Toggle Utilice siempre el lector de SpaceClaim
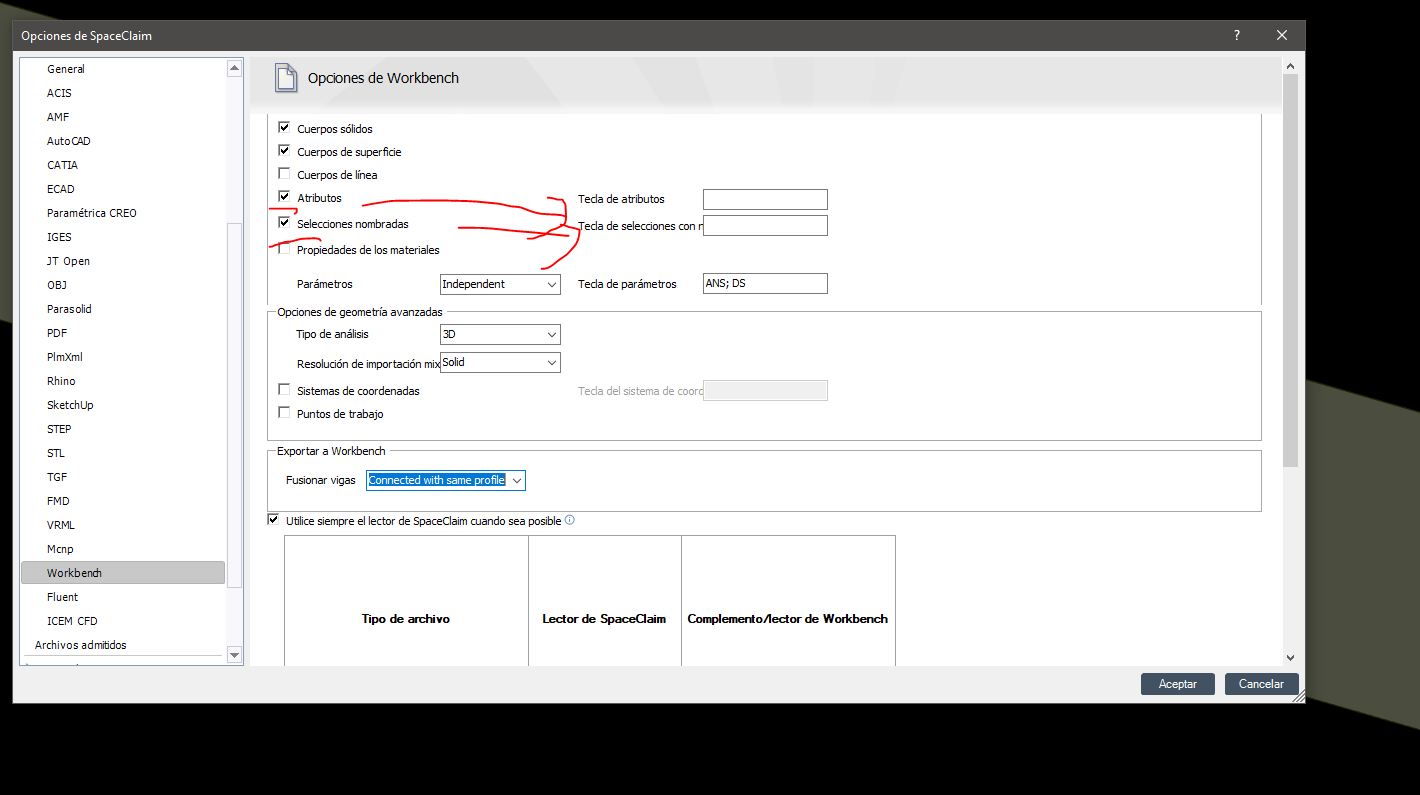The image size is (1420, 795). [x=273, y=520]
